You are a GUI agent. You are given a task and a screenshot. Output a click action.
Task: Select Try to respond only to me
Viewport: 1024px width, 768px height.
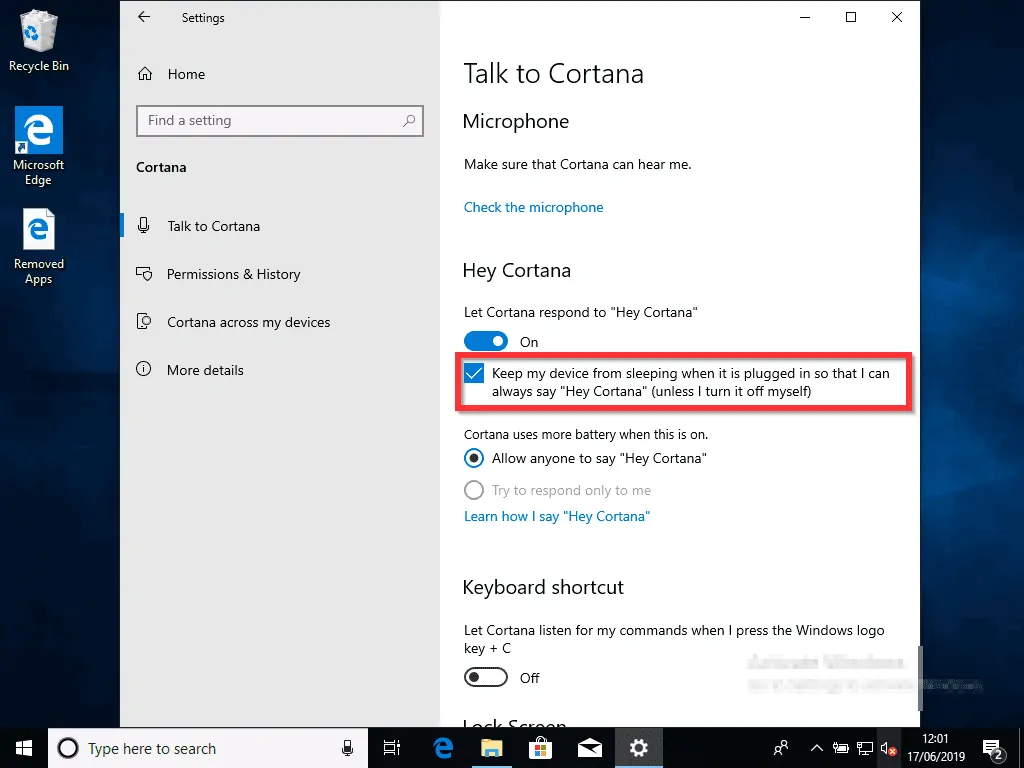474,490
